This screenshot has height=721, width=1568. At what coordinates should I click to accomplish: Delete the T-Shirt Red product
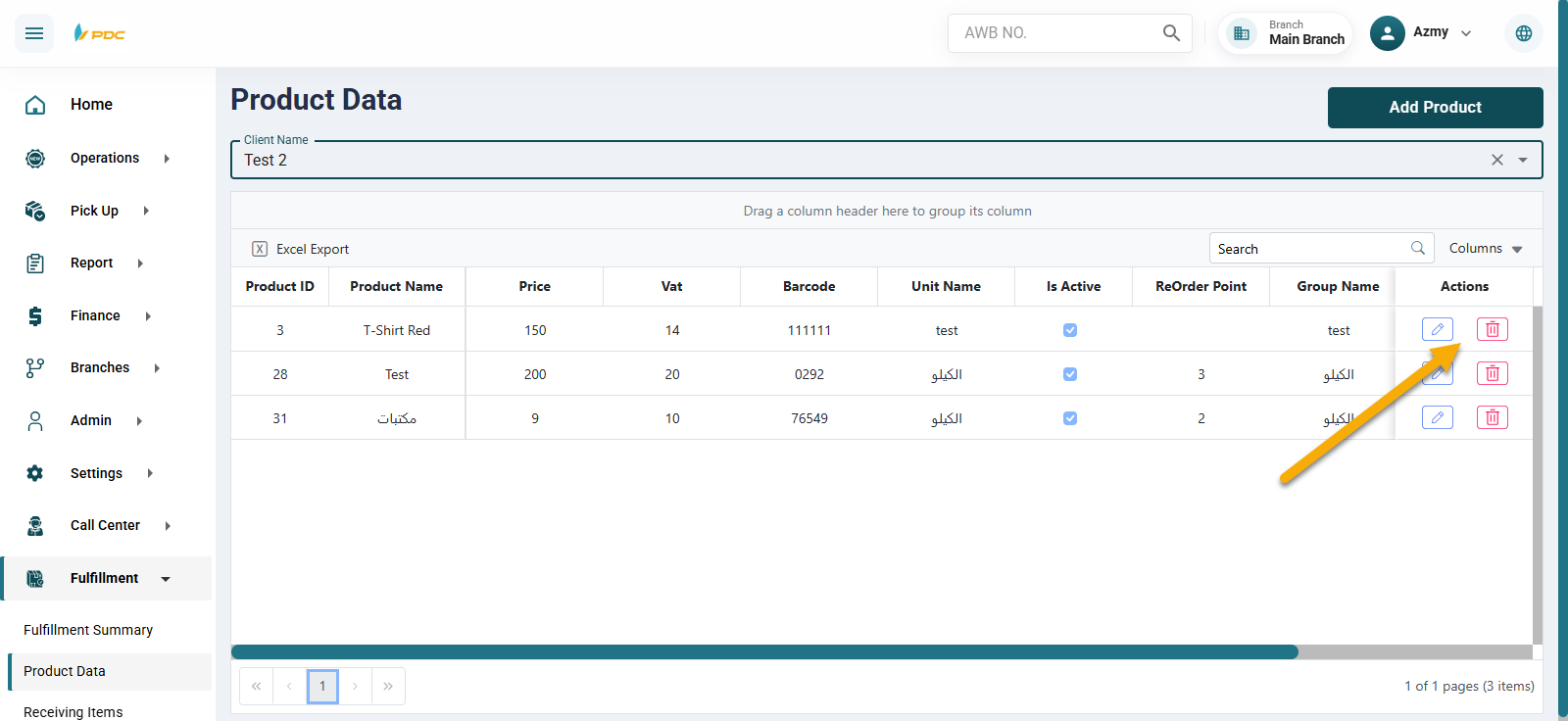pyautogui.click(x=1493, y=329)
